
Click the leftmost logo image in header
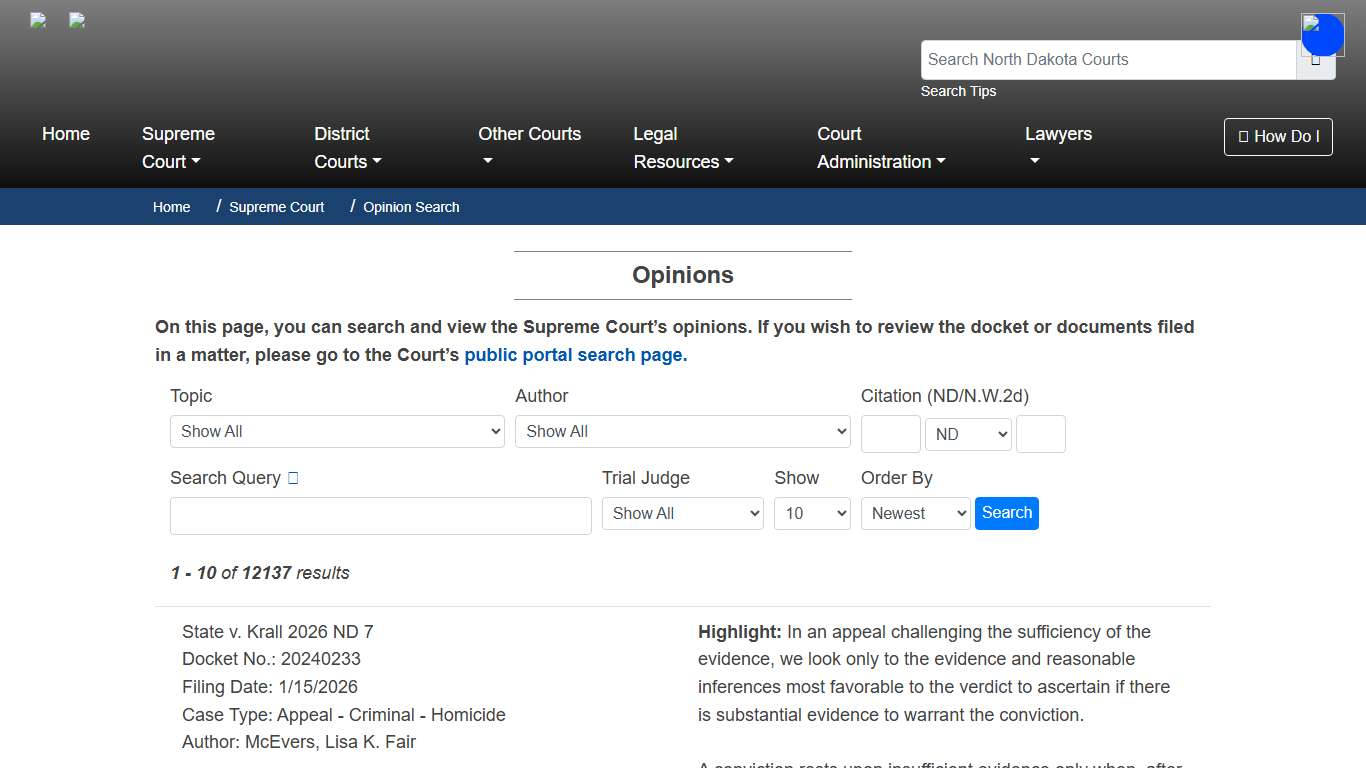[38, 20]
